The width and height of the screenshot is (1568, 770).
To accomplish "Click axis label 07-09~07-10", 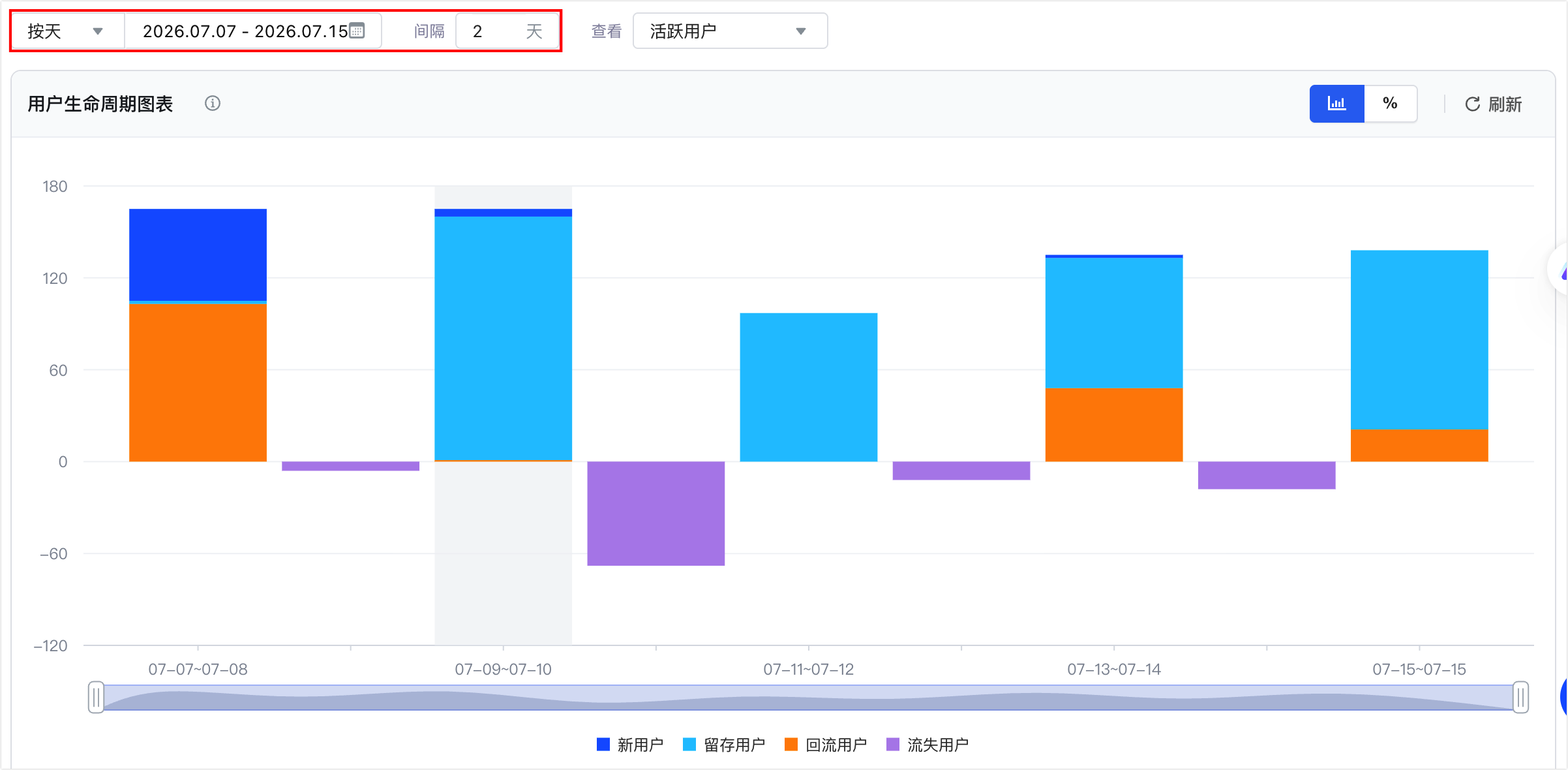I will click(x=503, y=669).
